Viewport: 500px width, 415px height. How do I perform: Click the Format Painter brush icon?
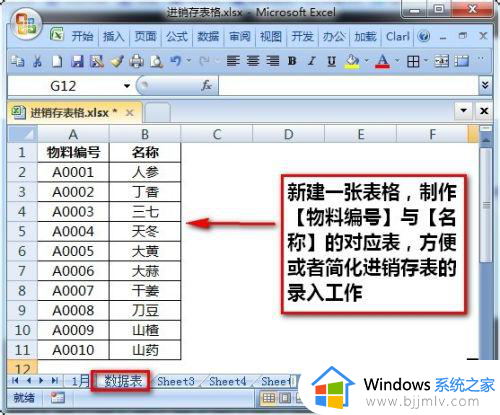pos(117,61)
